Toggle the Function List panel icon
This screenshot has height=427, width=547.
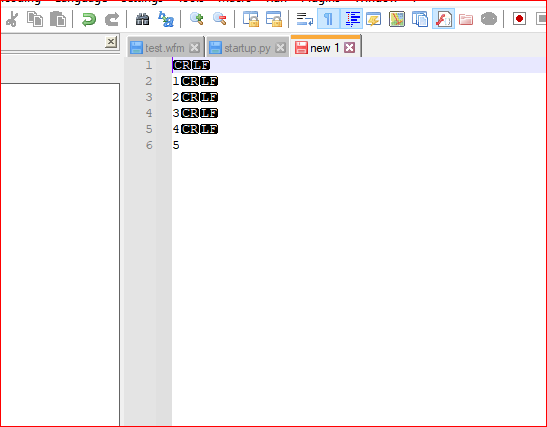click(443, 19)
